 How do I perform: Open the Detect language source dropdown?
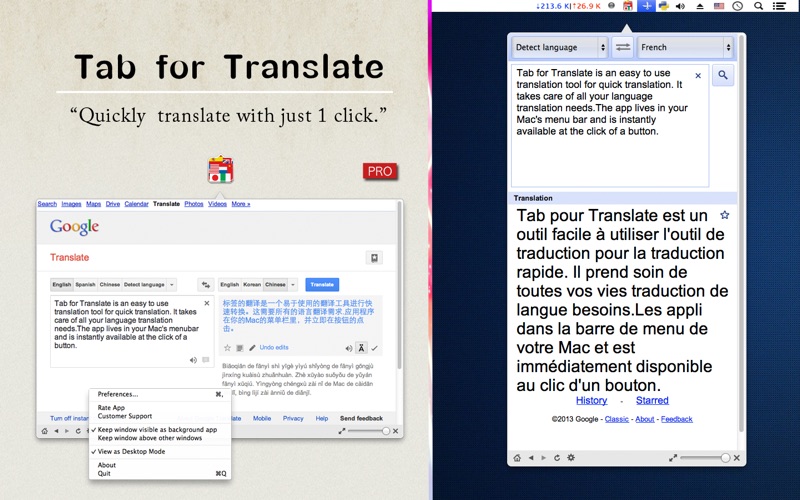point(559,47)
